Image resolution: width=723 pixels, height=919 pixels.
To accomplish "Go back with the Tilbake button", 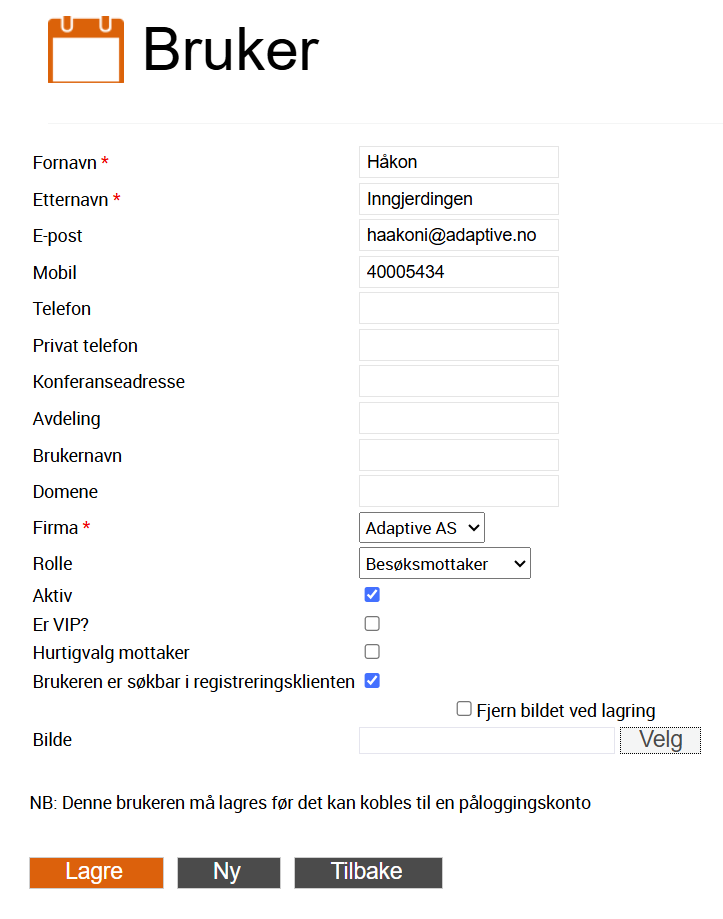I will 368,873.
